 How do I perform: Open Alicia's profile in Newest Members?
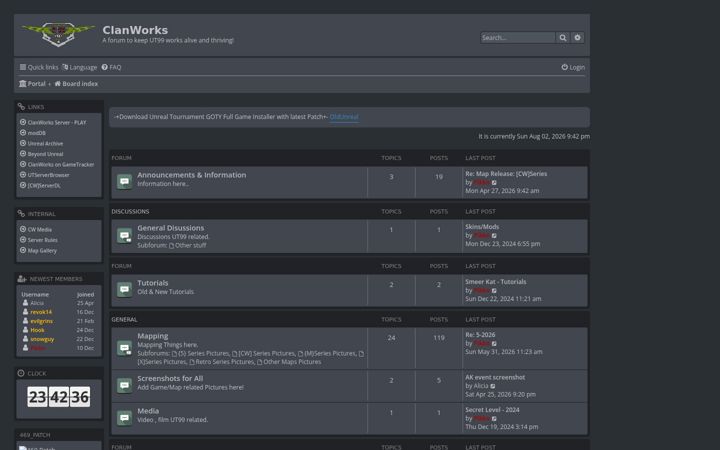(37, 303)
